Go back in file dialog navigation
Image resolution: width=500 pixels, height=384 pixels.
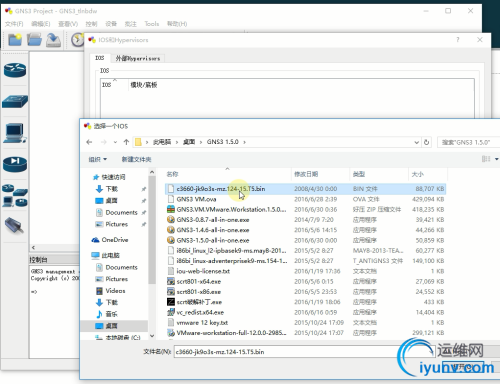click(x=89, y=142)
